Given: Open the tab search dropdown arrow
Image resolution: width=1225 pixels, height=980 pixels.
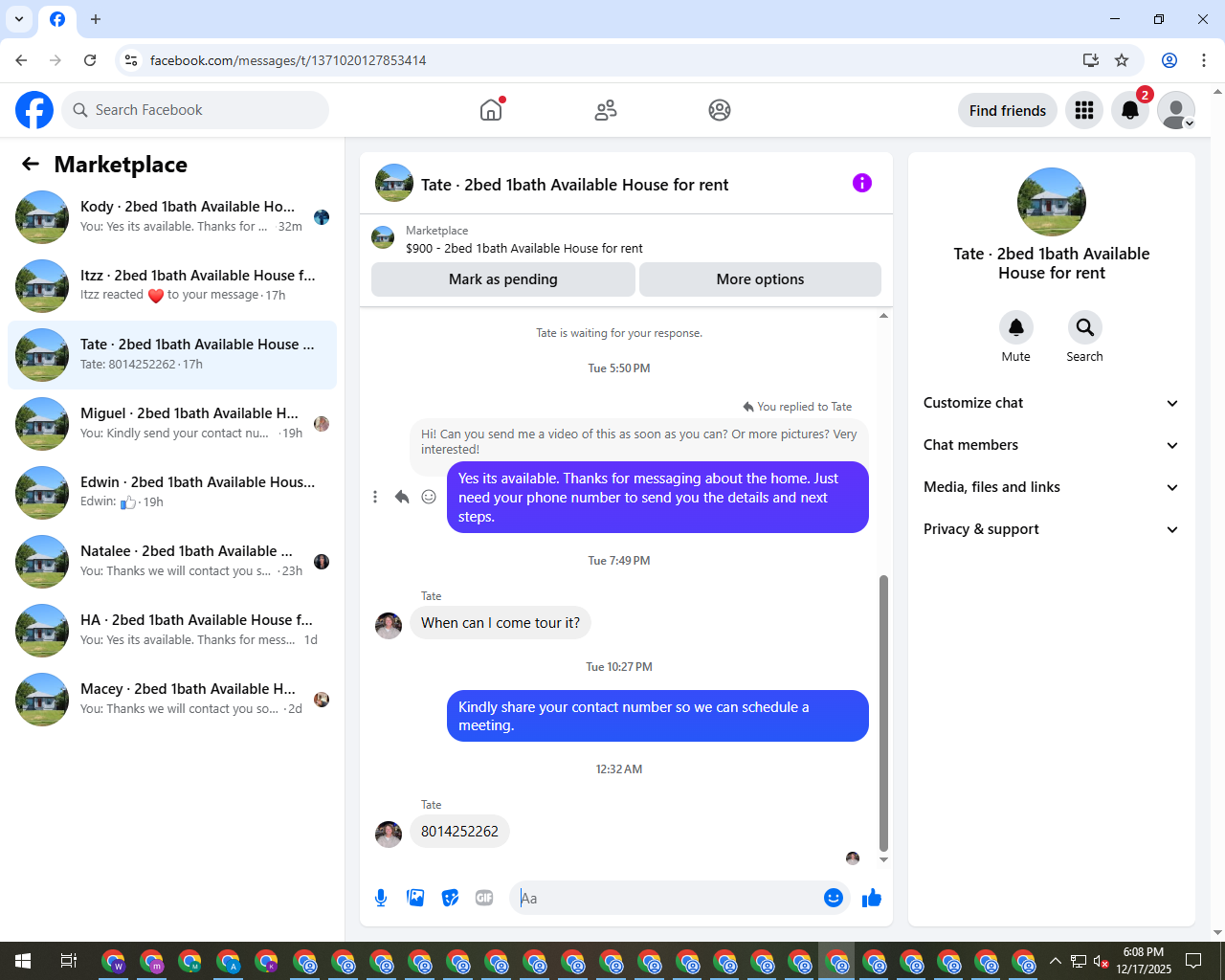Looking at the screenshot, I should pos(19,19).
